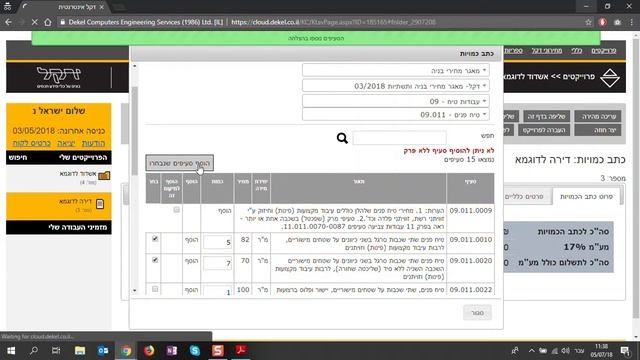Switch to the פרוט כתב הכמויות tab
Viewport: 640px width, 360px height.
click(586, 196)
